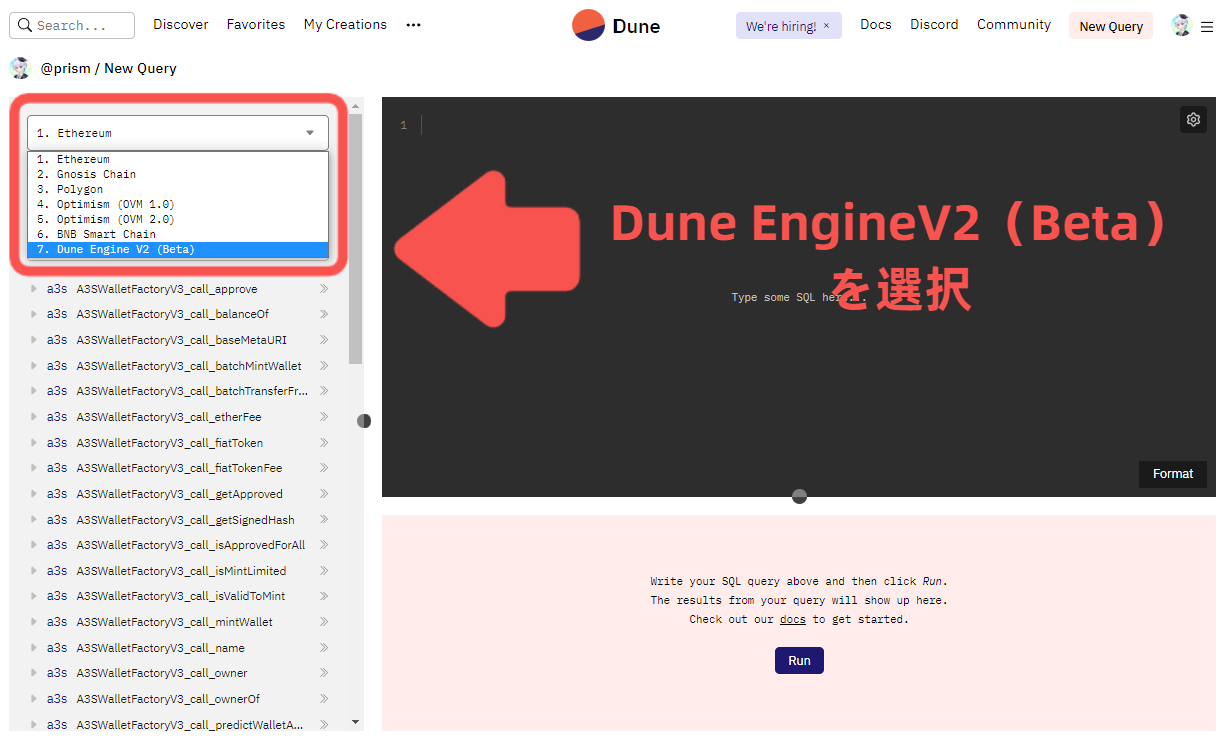Click the @prism avatar in the breadcrumb
This screenshot has width=1228, height=744.
[x=20, y=68]
